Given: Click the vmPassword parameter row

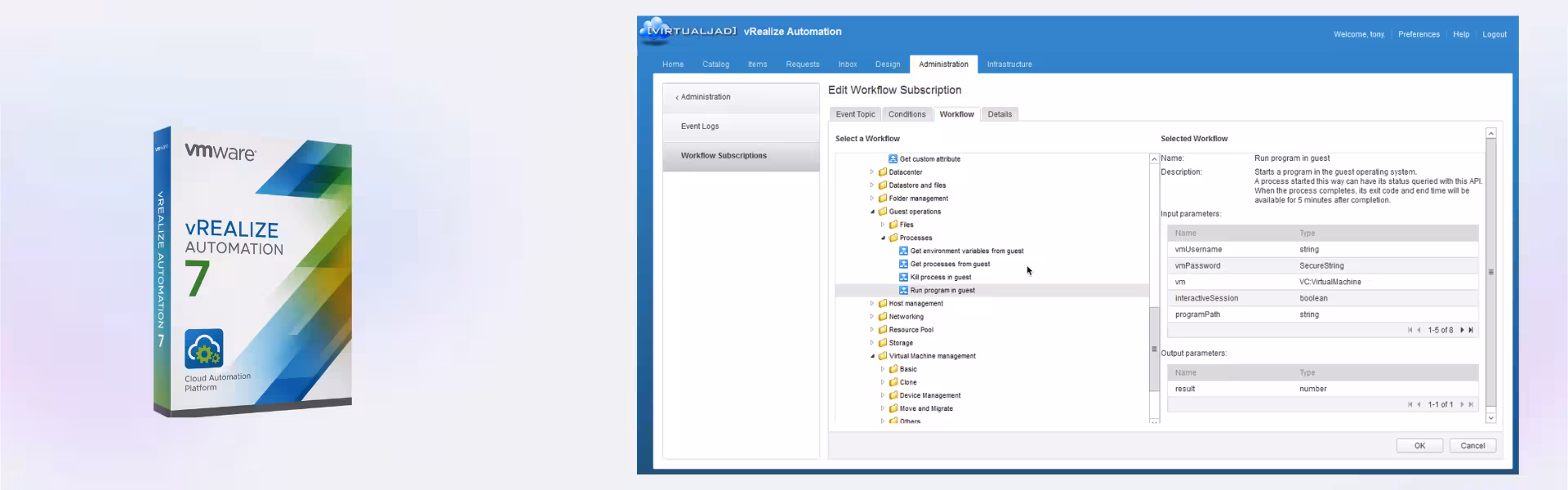Looking at the screenshot, I should [1322, 265].
